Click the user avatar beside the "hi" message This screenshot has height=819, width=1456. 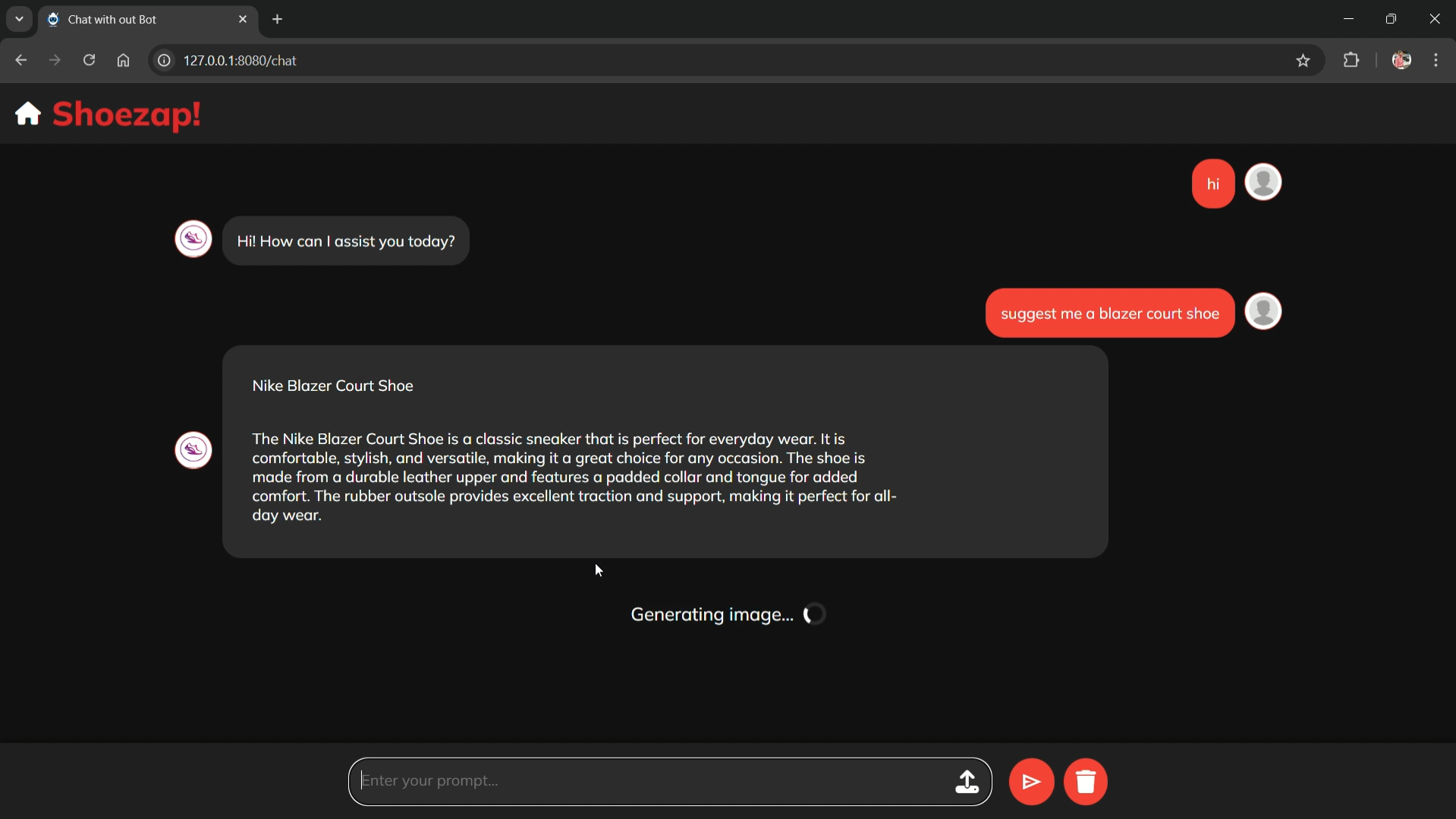[1263, 182]
